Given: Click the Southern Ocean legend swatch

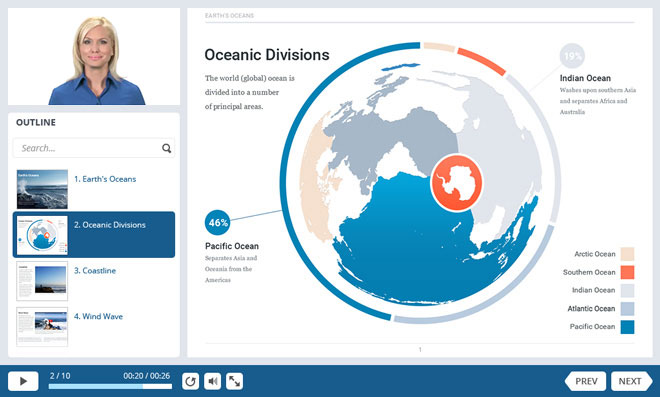Looking at the screenshot, I should (x=628, y=272).
